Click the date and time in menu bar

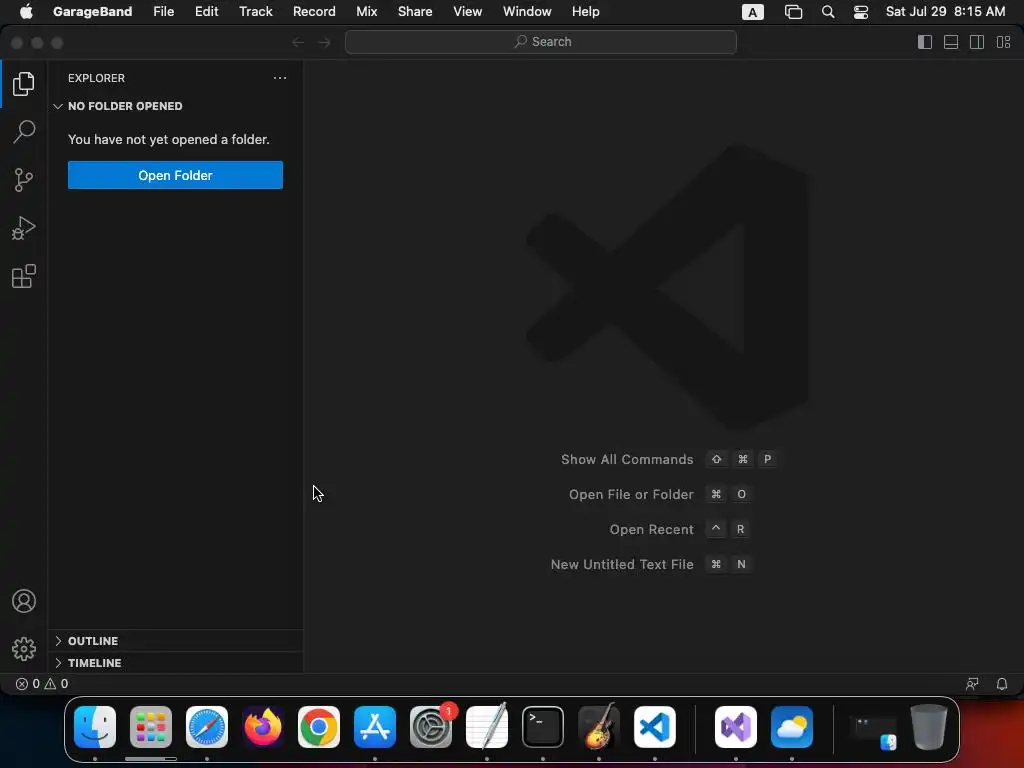click(x=945, y=12)
